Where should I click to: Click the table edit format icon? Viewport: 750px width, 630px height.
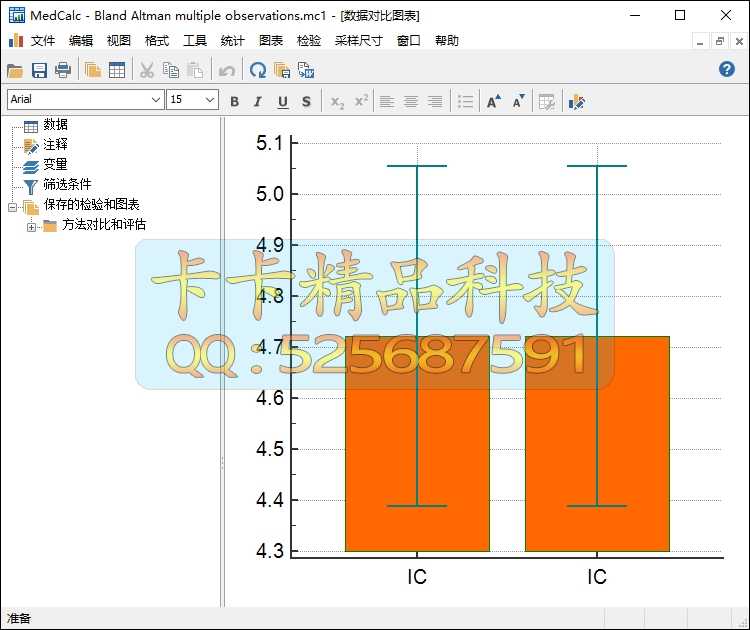pyautogui.click(x=547, y=102)
